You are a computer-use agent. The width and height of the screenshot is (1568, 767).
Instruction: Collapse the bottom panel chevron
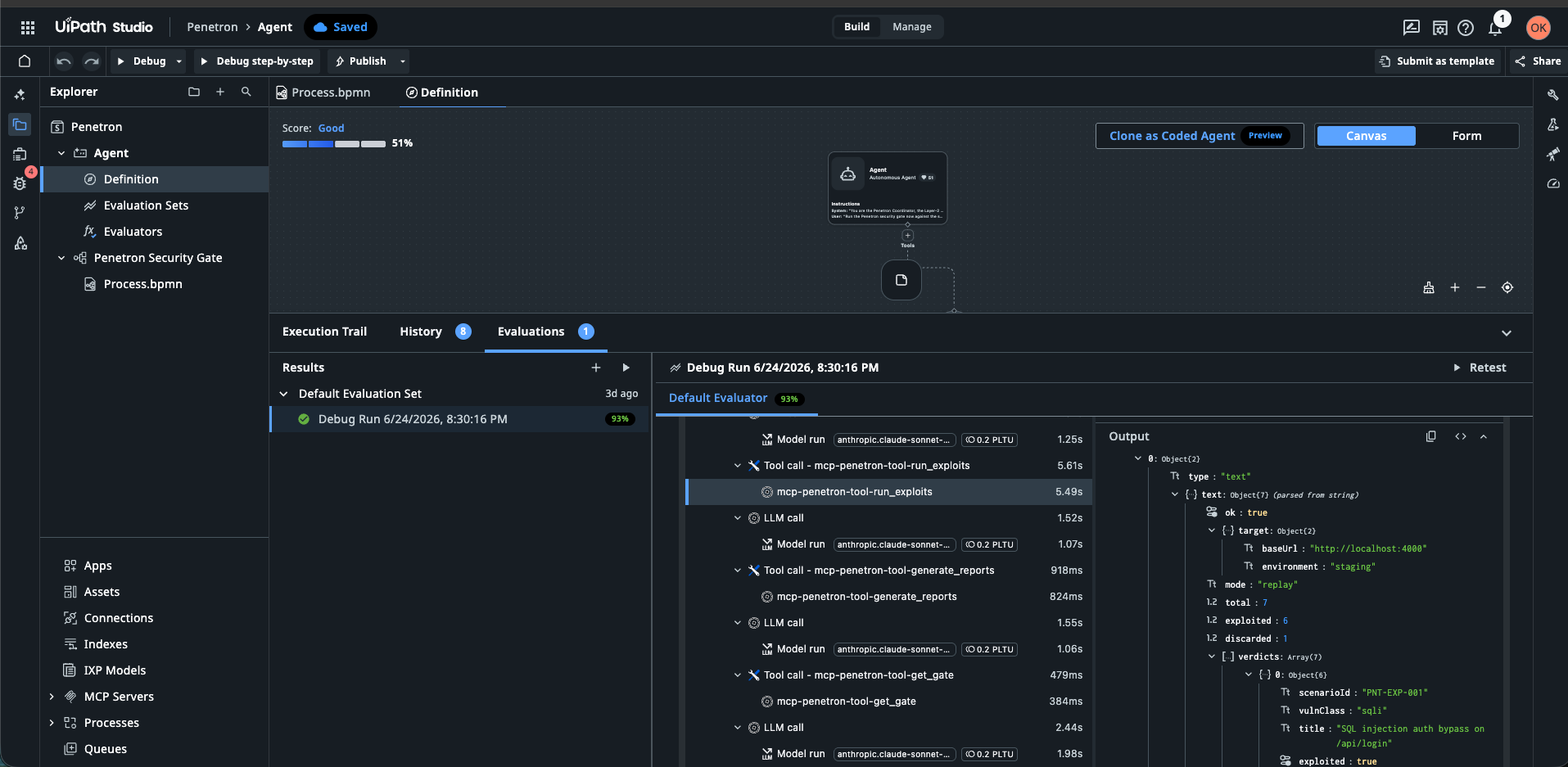(1507, 333)
